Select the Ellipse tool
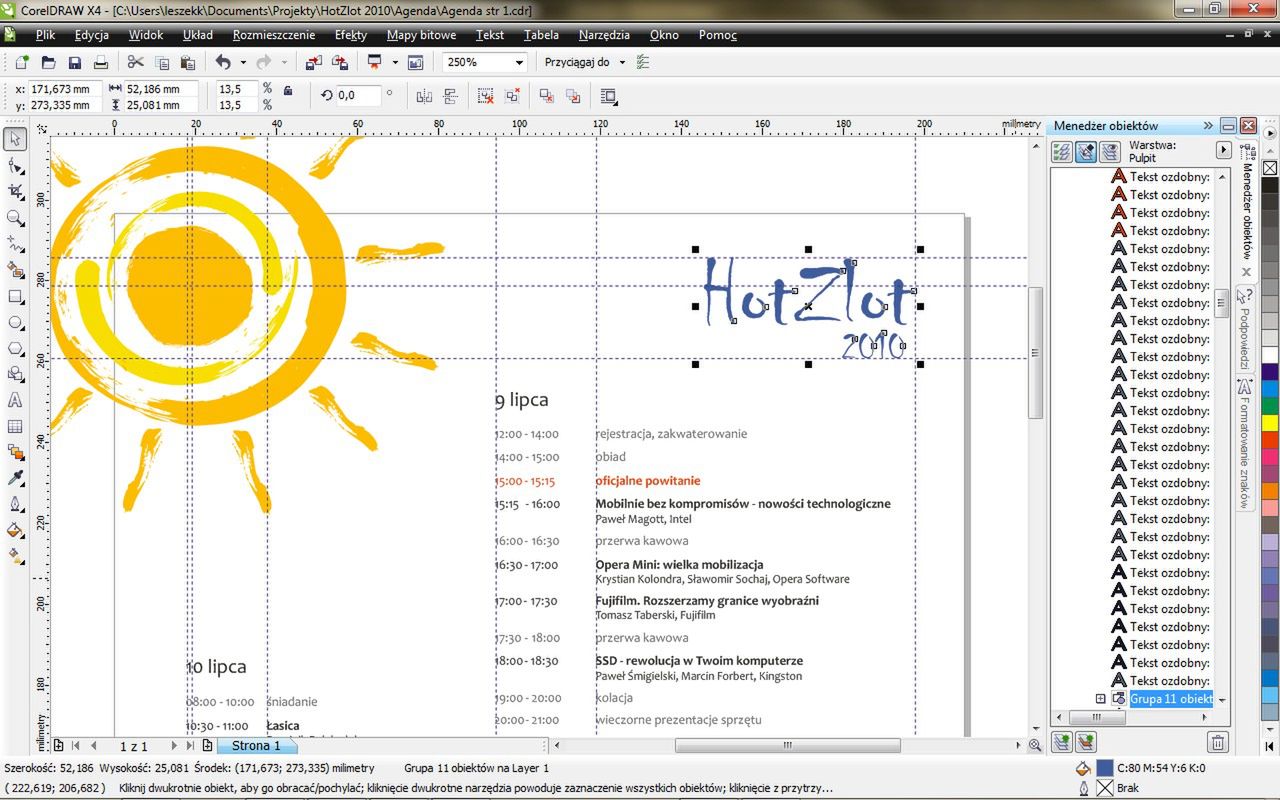Screen dimensions: 1280x800 (15, 322)
